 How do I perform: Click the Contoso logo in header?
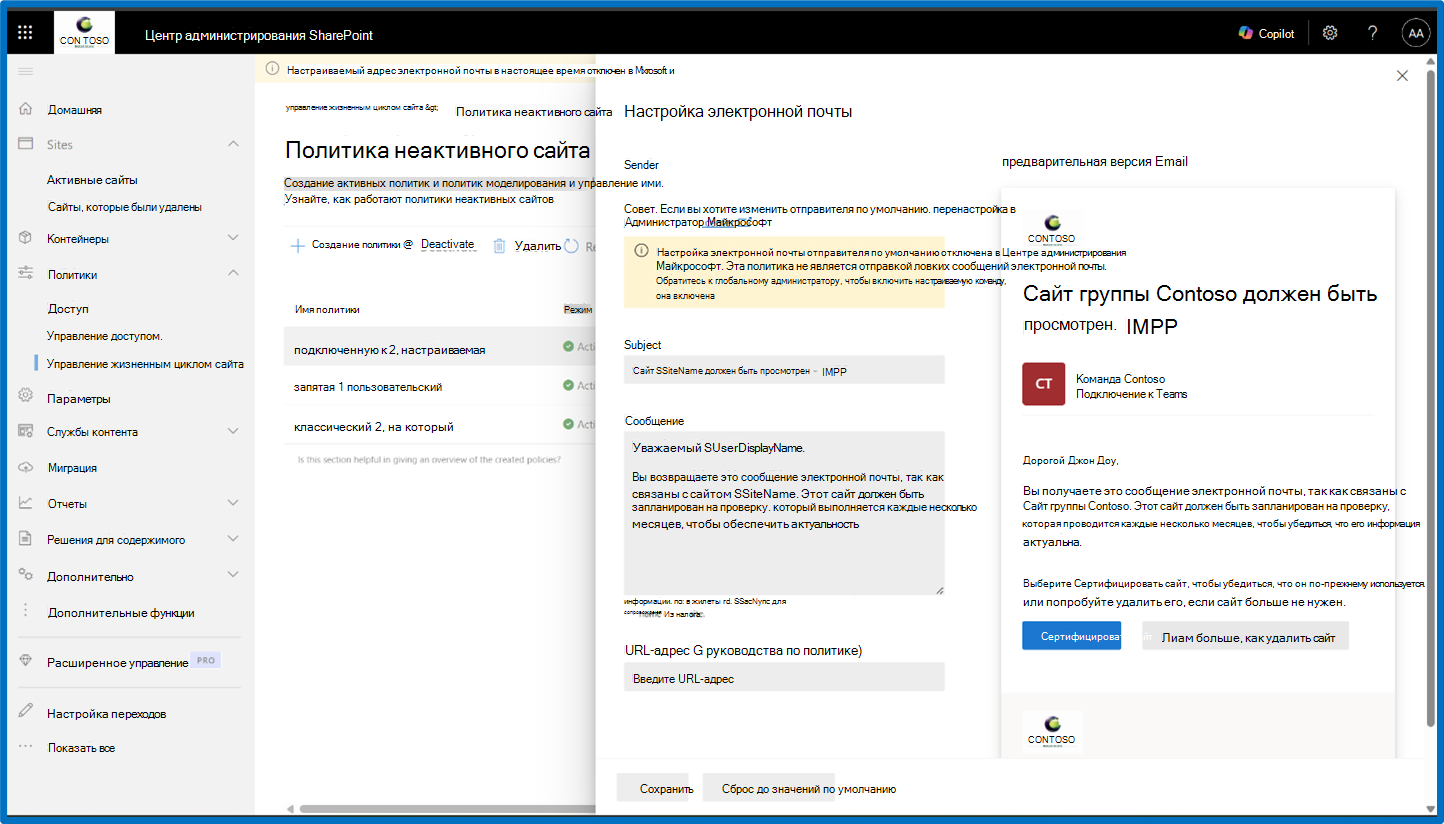pos(85,33)
